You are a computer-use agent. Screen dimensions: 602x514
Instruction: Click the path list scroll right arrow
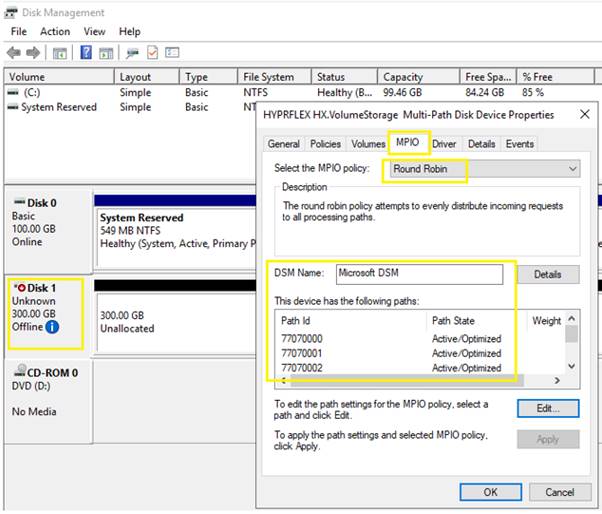557,381
